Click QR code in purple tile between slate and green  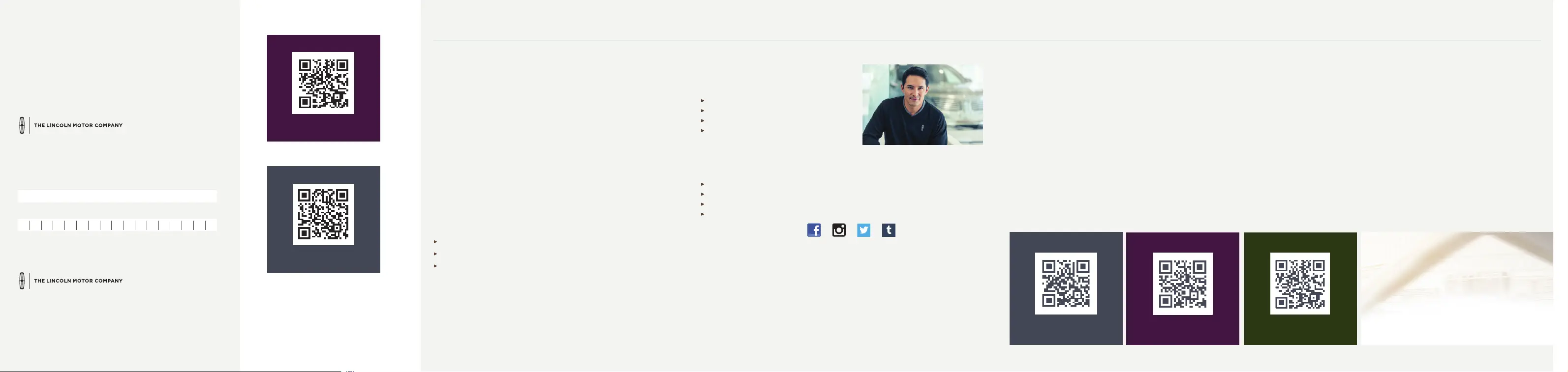[1183, 283]
